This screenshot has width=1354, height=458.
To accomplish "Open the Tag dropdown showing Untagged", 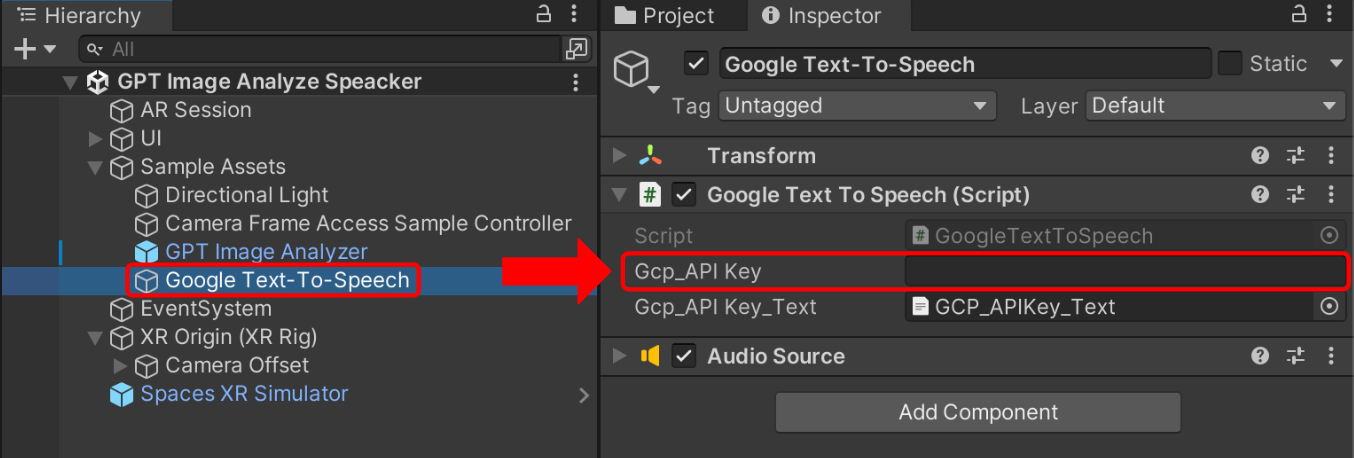I will pos(858,106).
